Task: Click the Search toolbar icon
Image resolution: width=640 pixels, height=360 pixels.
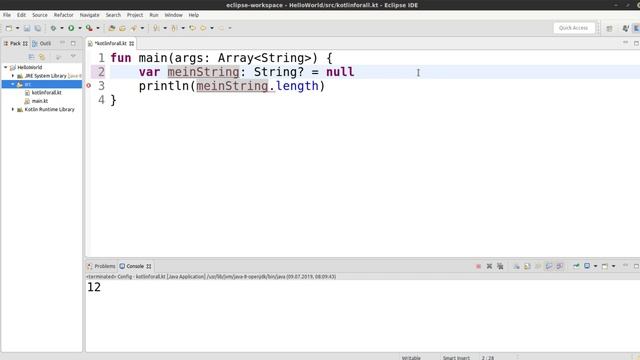Action: 133,28
